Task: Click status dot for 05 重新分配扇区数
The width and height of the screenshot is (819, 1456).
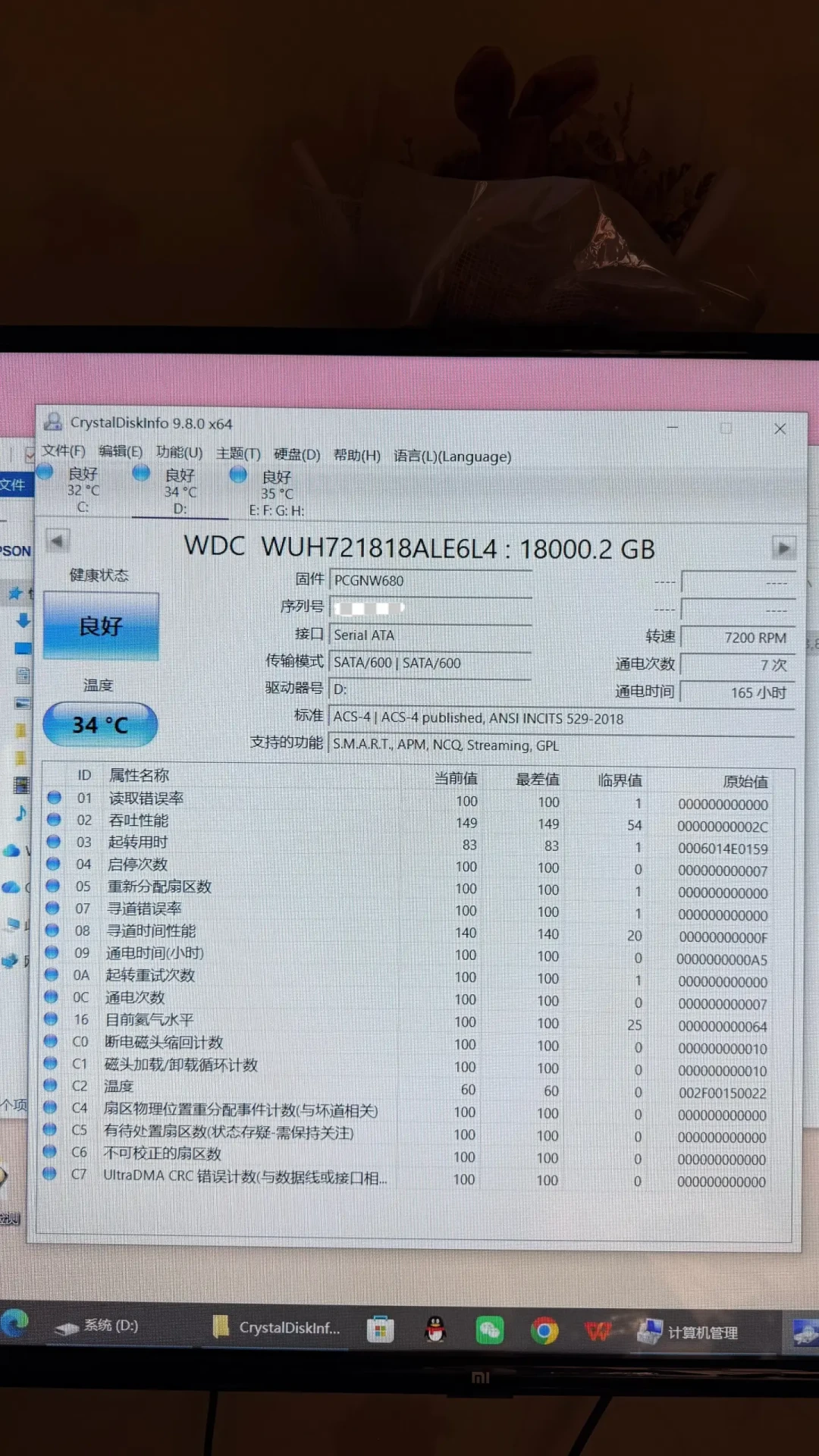Action: click(x=52, y=885)
